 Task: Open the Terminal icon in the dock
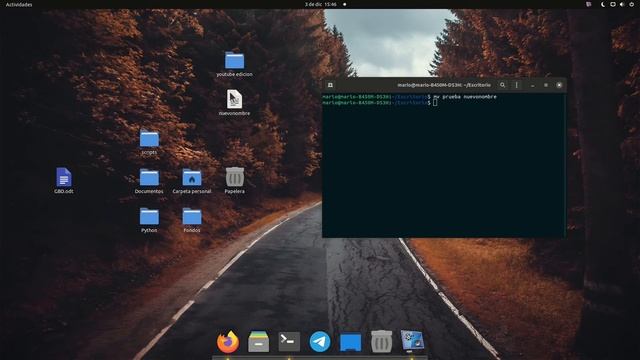coord(289,341)
